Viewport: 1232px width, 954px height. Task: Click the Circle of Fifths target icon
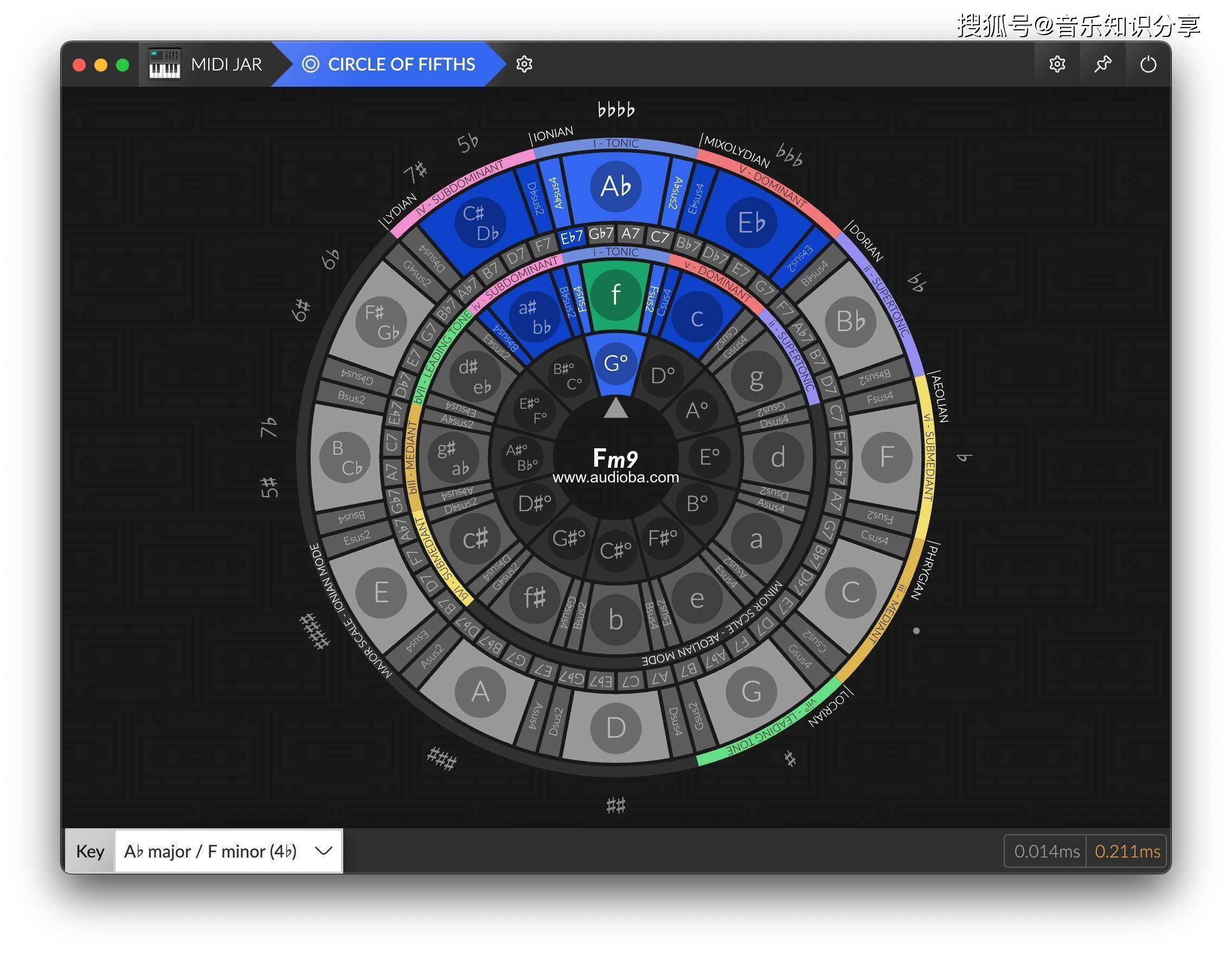(x=311, y=65)
